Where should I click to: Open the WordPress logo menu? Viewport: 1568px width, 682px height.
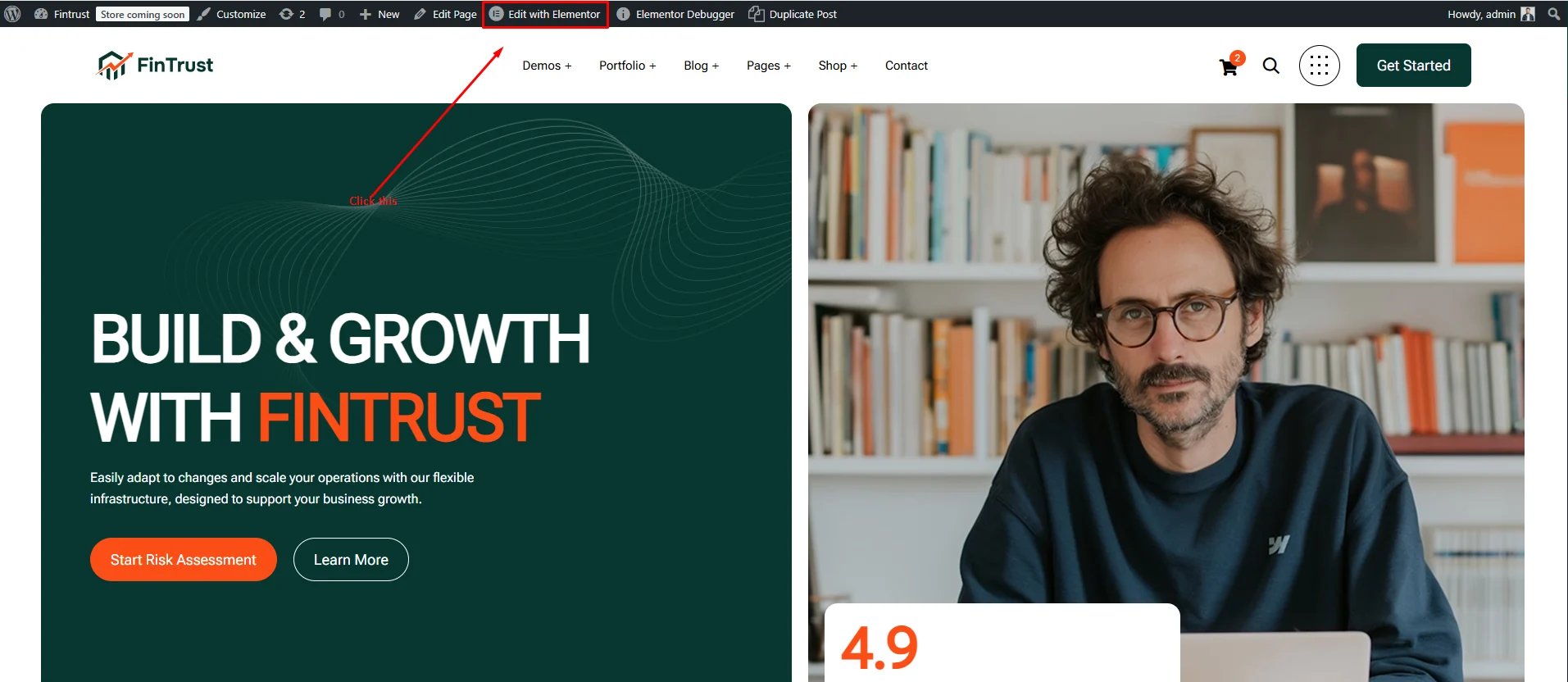[12, 14]
